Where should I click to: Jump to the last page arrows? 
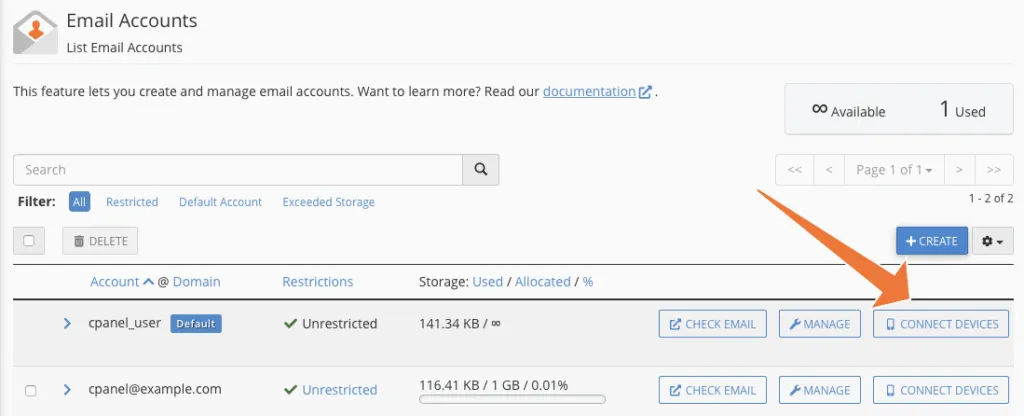[993, 170]
